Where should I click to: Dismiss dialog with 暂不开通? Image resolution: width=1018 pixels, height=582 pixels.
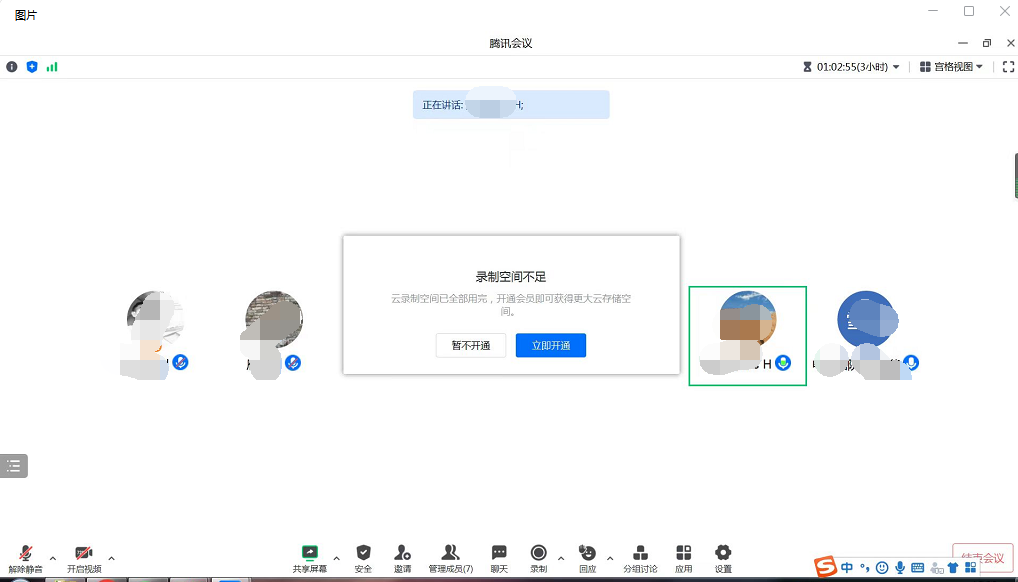(x=470, y=345)
